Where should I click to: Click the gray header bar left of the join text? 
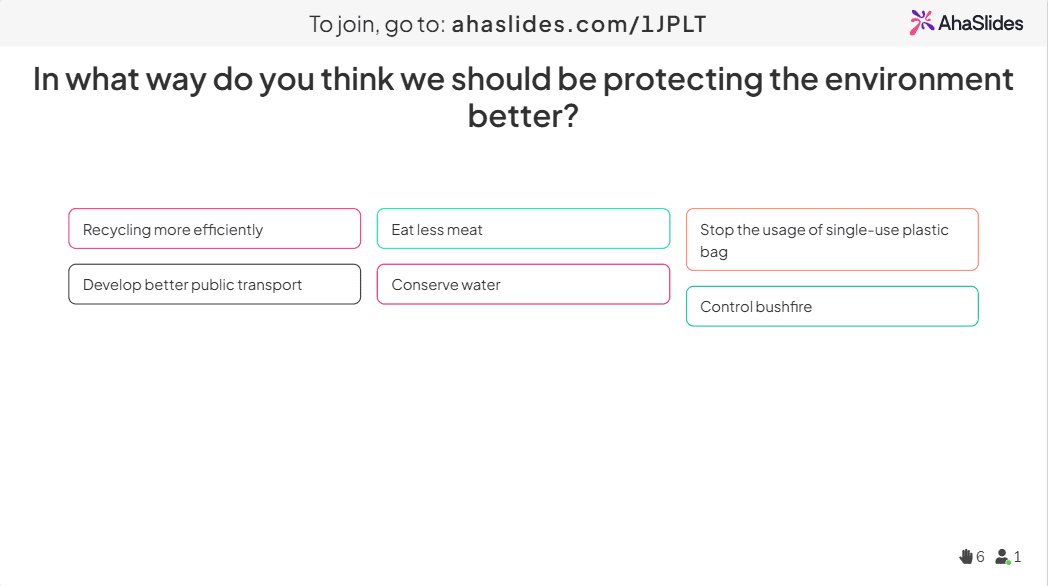click(x=154, y=23)
